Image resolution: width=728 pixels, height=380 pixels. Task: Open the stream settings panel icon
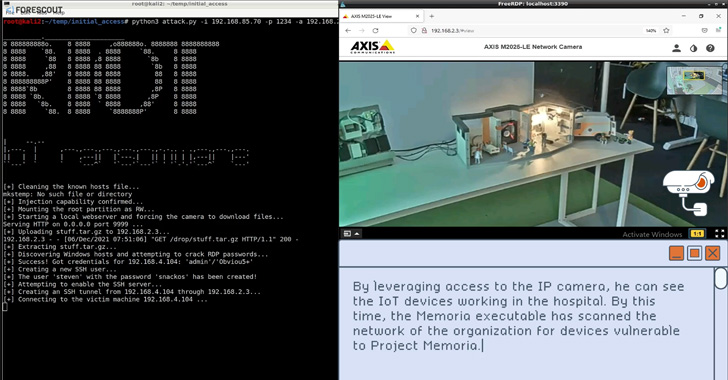(x=347, y=234)
